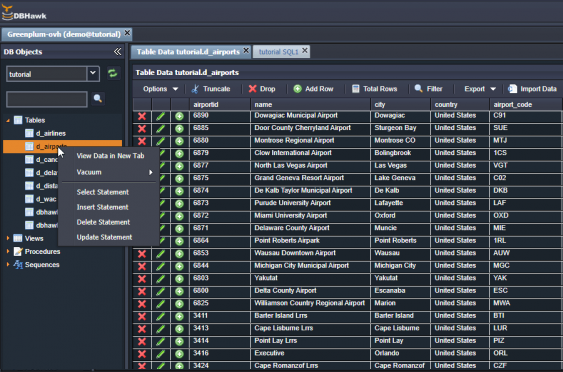Delete row 6890 Dowagiac Municipal Airport
563x372 pixels.
click(142, 116)
